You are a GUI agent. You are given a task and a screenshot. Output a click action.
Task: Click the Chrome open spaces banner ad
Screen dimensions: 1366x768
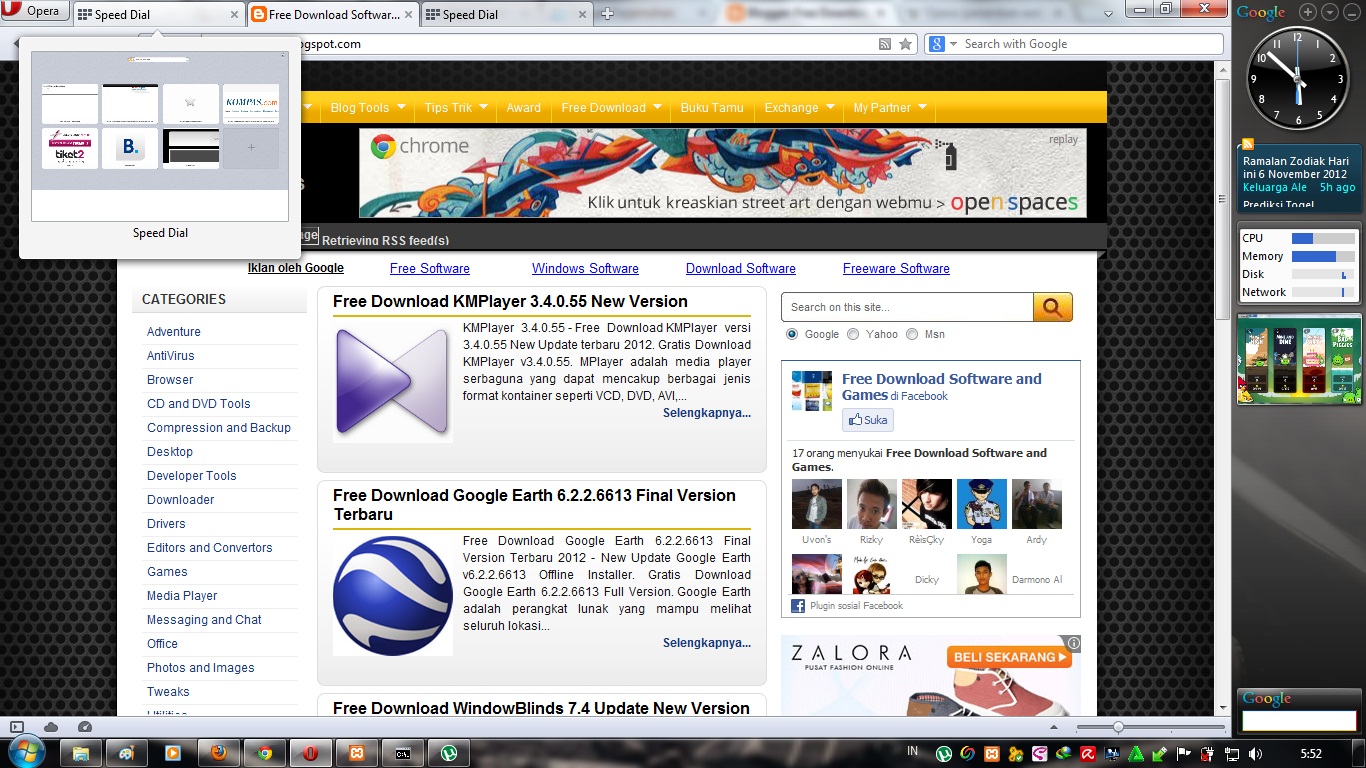coord(722,172)
